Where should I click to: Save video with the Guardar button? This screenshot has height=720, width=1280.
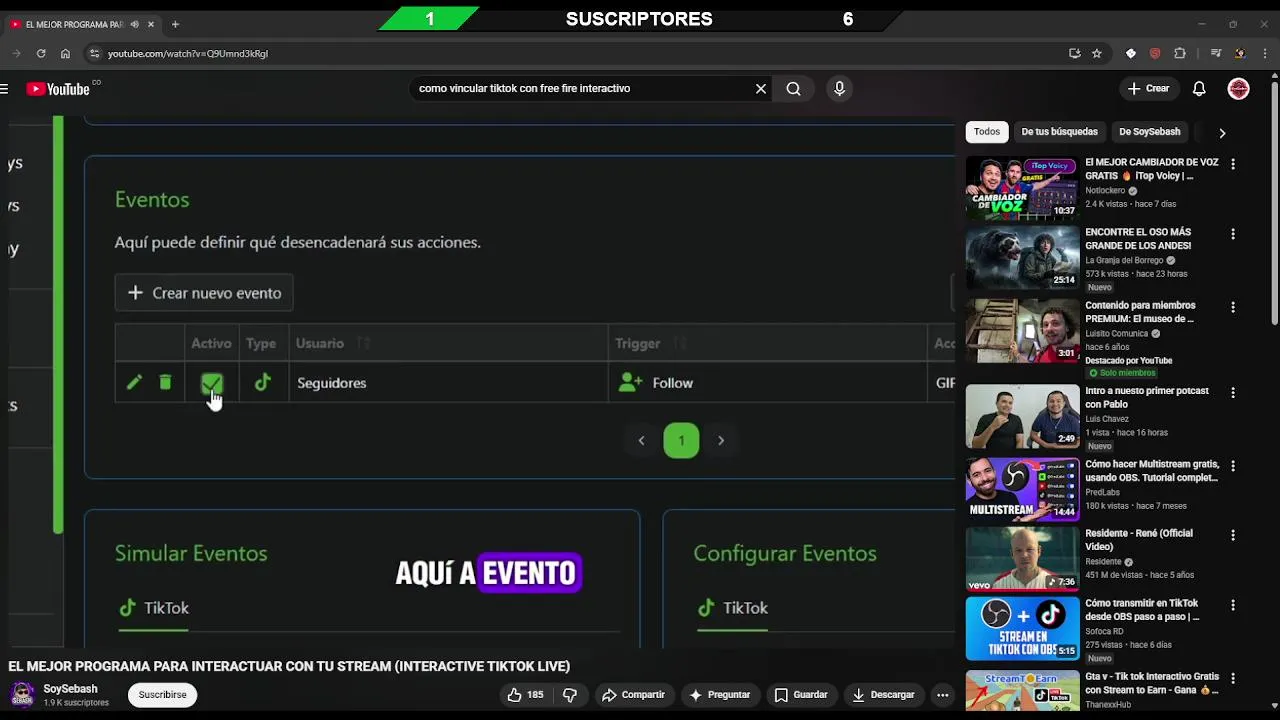coord(801,695)
